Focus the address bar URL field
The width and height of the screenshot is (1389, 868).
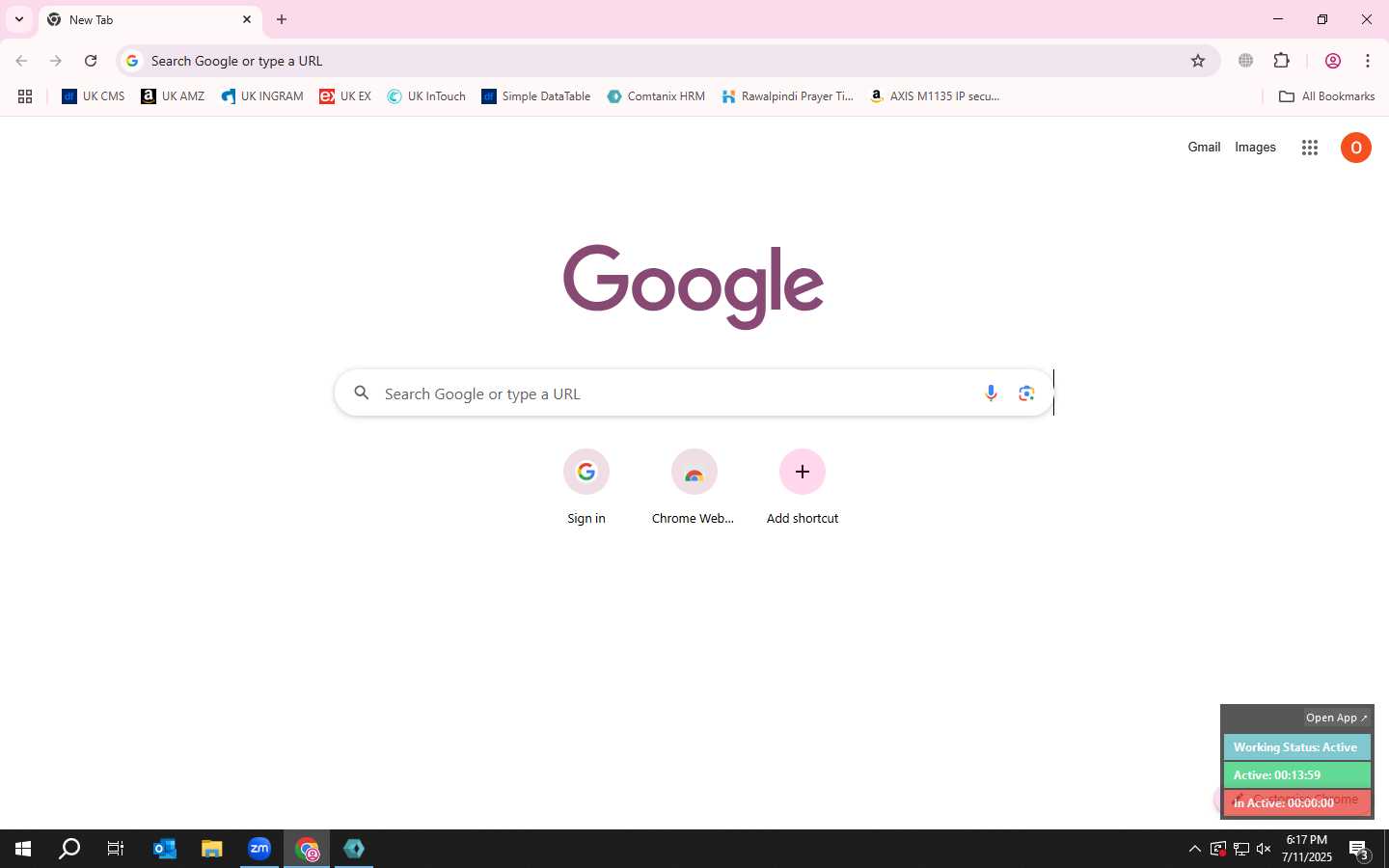(x=666, y=61)
